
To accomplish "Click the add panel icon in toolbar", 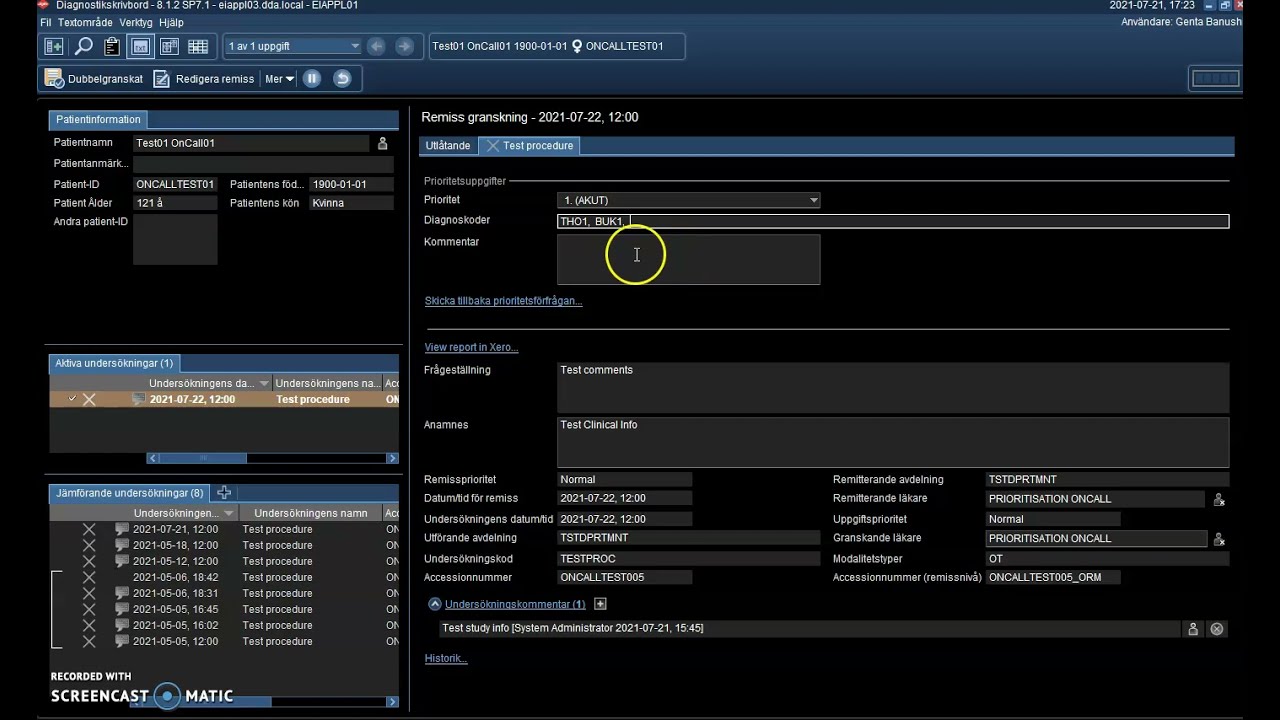I will pyautogui.click(x=54, y=46).
